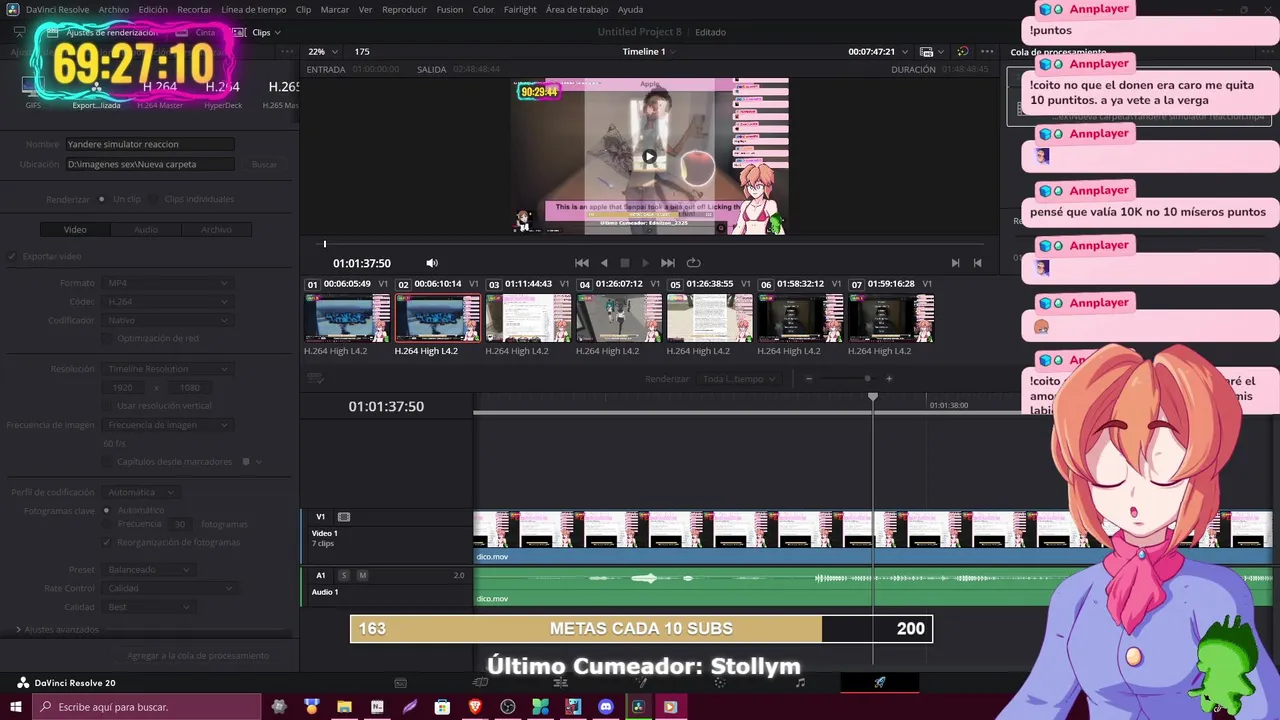Click Buscar location button
This screenshot has height=720, width=1280.
pyautogui.click(x=264, y=164)
